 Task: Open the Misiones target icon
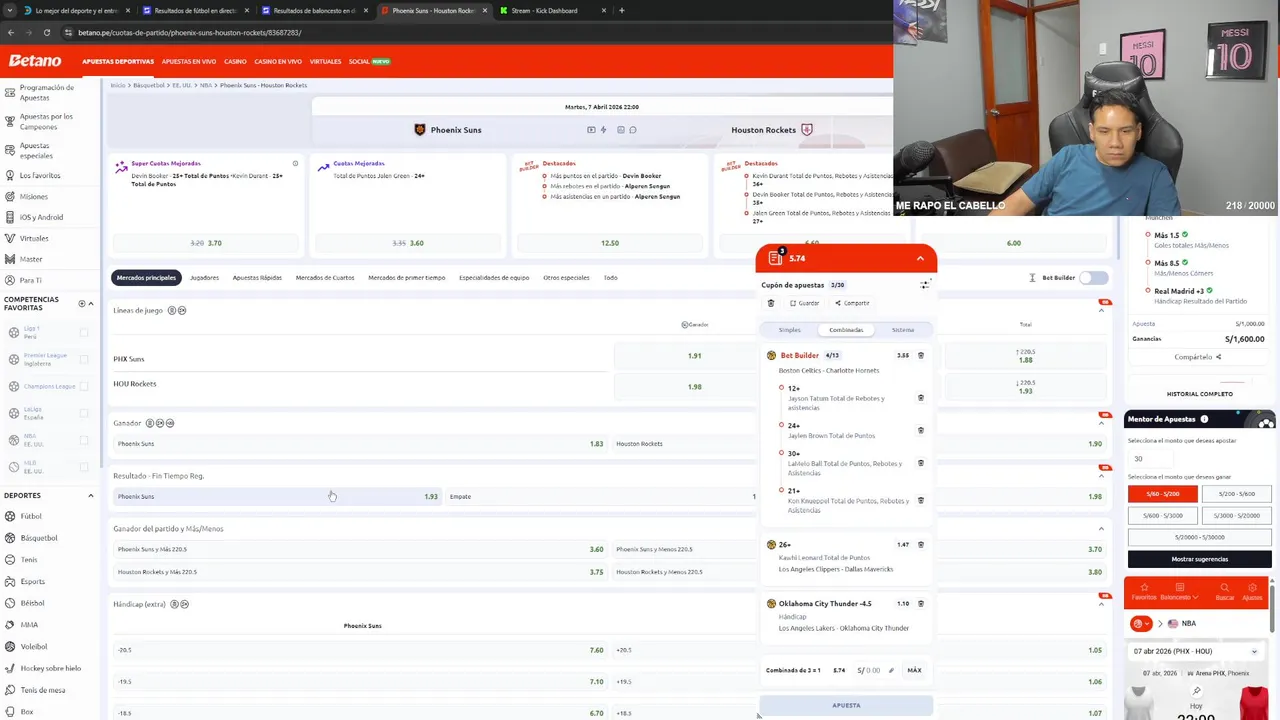10,196
